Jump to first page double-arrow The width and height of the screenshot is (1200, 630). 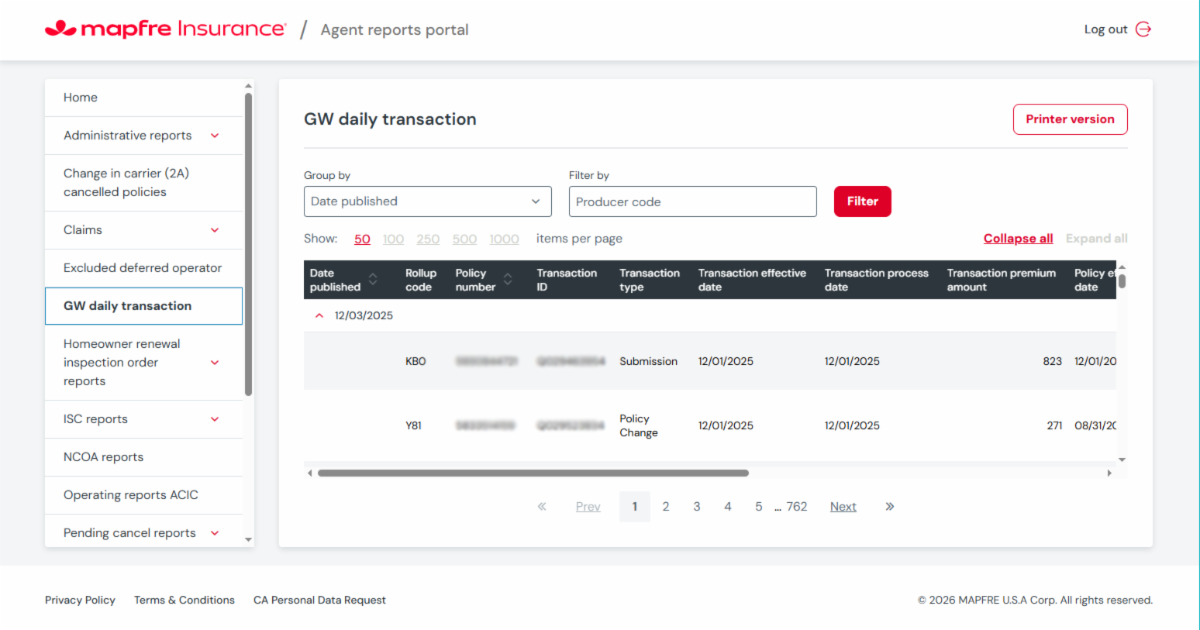[x=542, y=506]
